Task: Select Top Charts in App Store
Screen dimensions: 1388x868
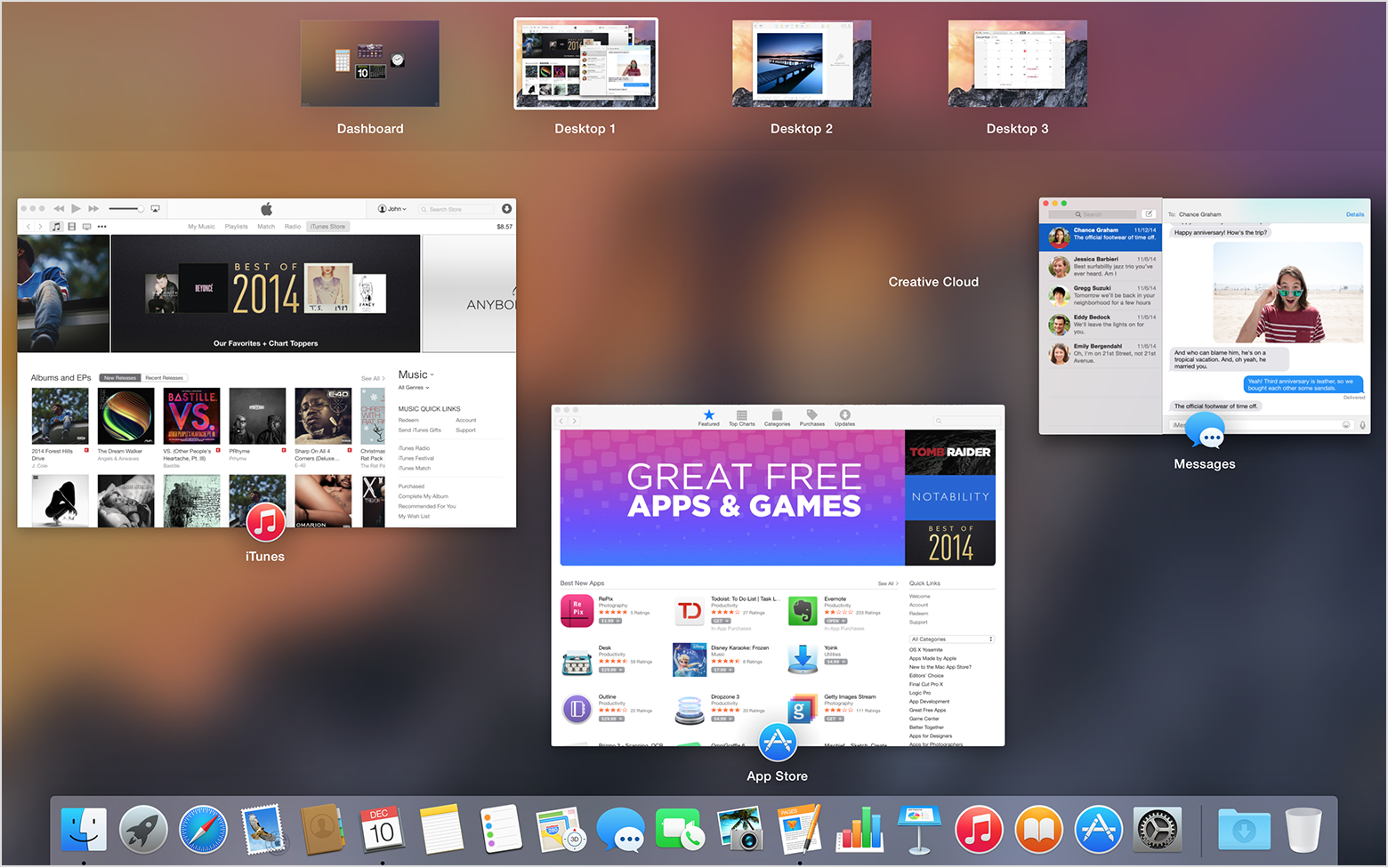Action: (x=742, y=418)
